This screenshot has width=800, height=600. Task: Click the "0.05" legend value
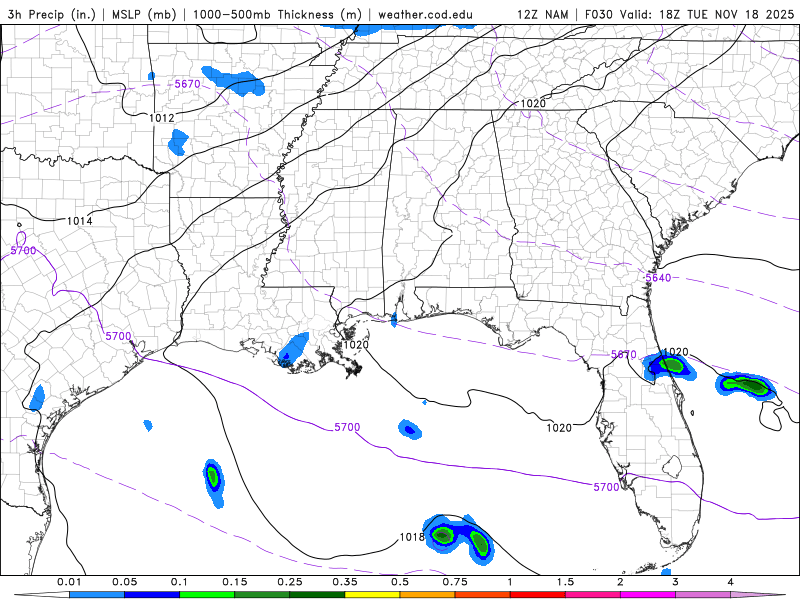tap(124, 582)
